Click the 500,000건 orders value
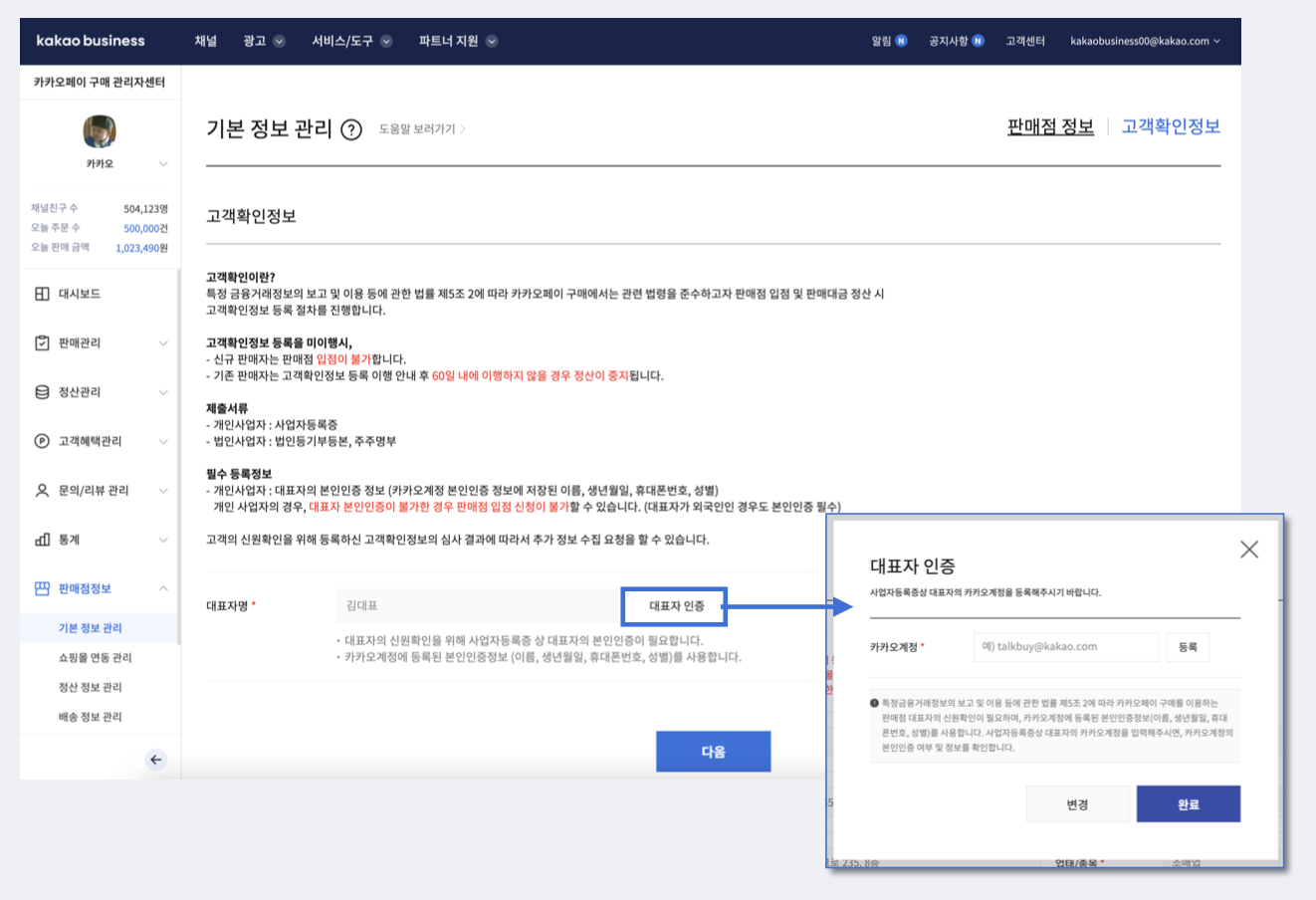1316x900 pixels. pos(145,228)
